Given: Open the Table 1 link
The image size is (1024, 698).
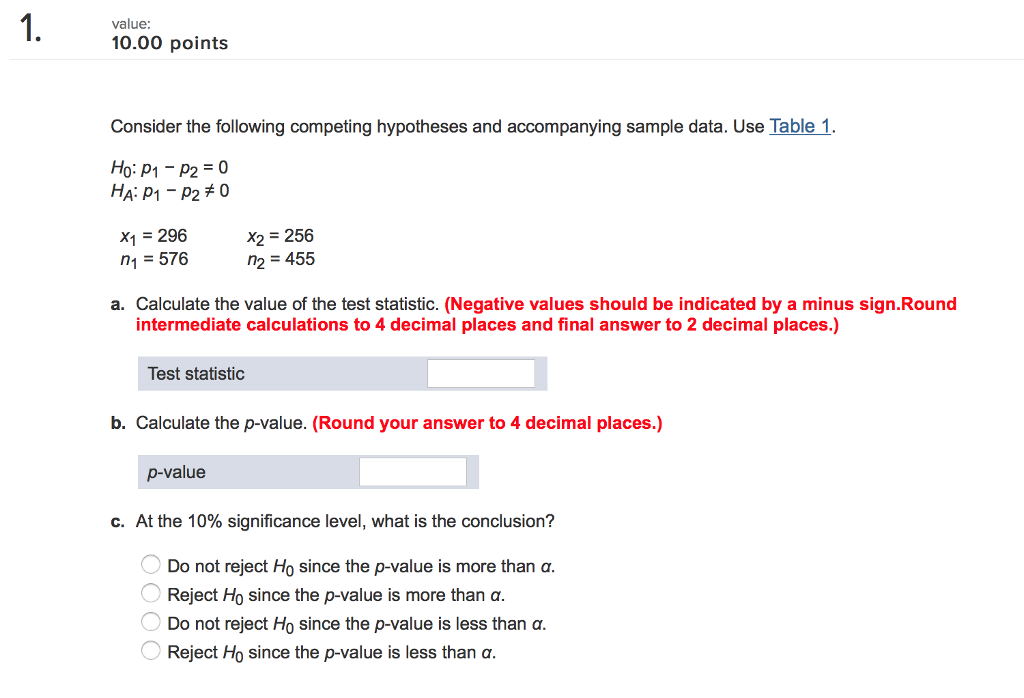Looking at the screenshot, I should tap(799, 126).
